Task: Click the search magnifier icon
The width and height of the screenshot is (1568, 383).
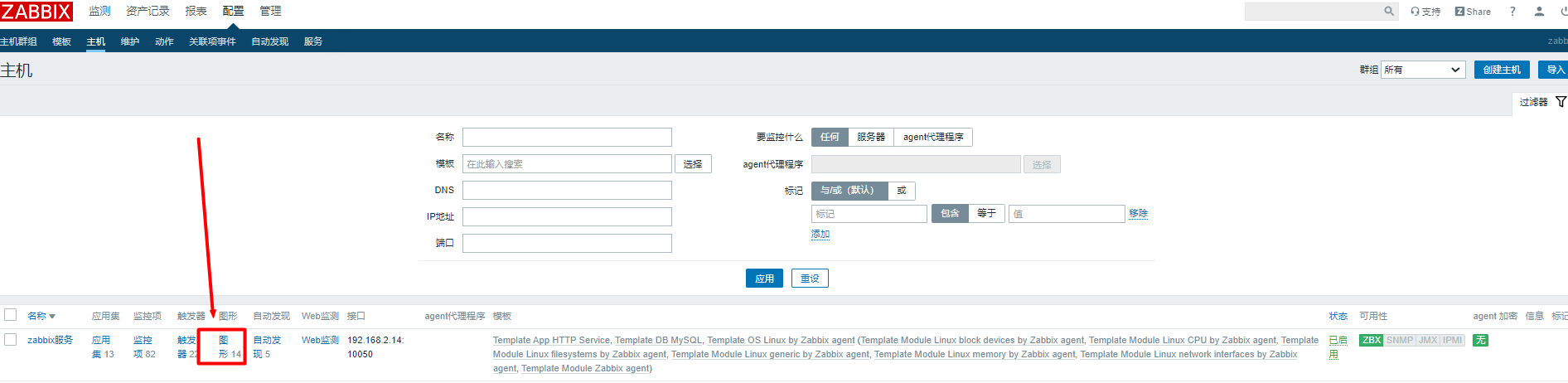Action: pos(1389,12)
